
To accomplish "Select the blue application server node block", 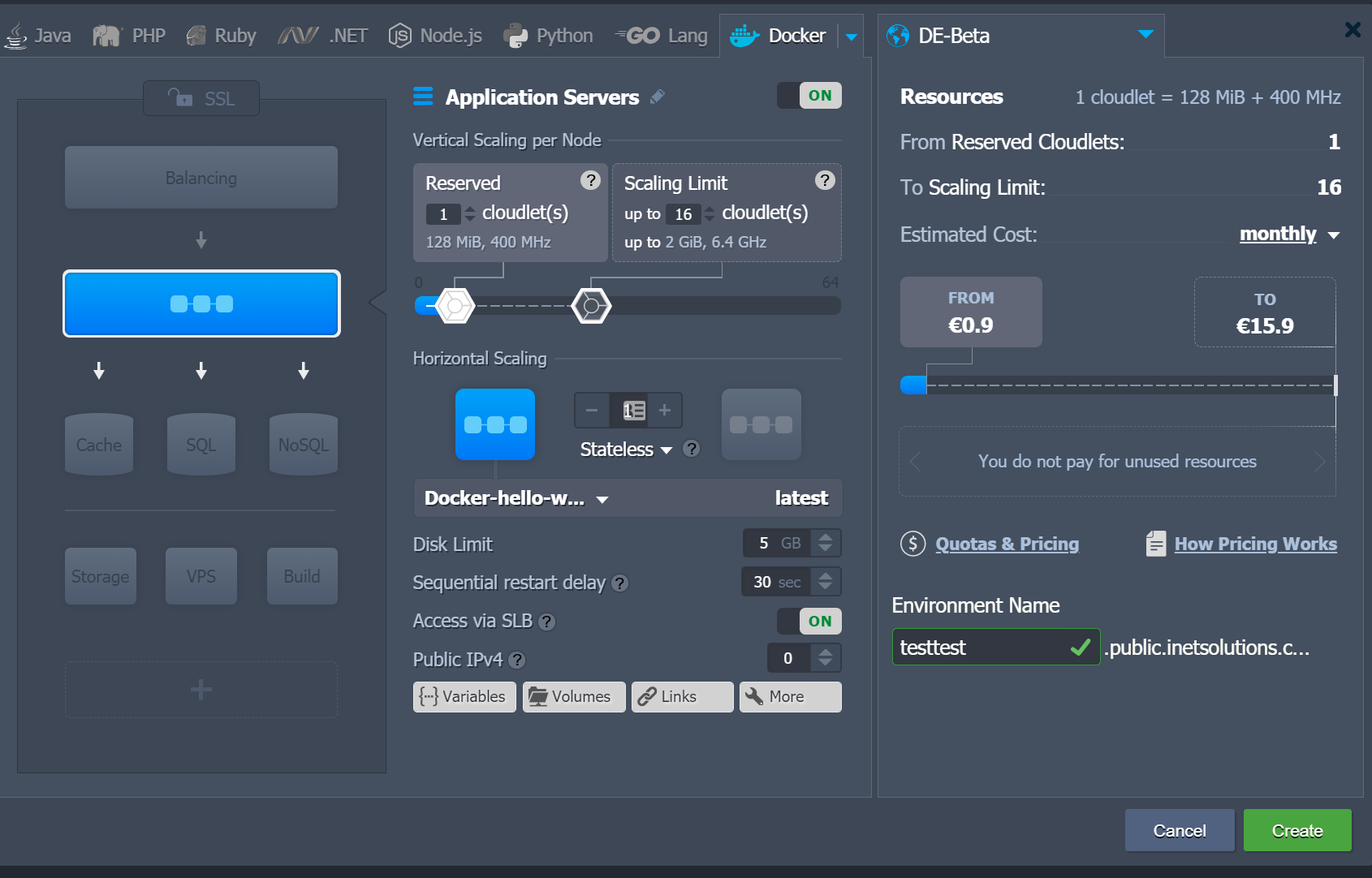I will point(201,303).
